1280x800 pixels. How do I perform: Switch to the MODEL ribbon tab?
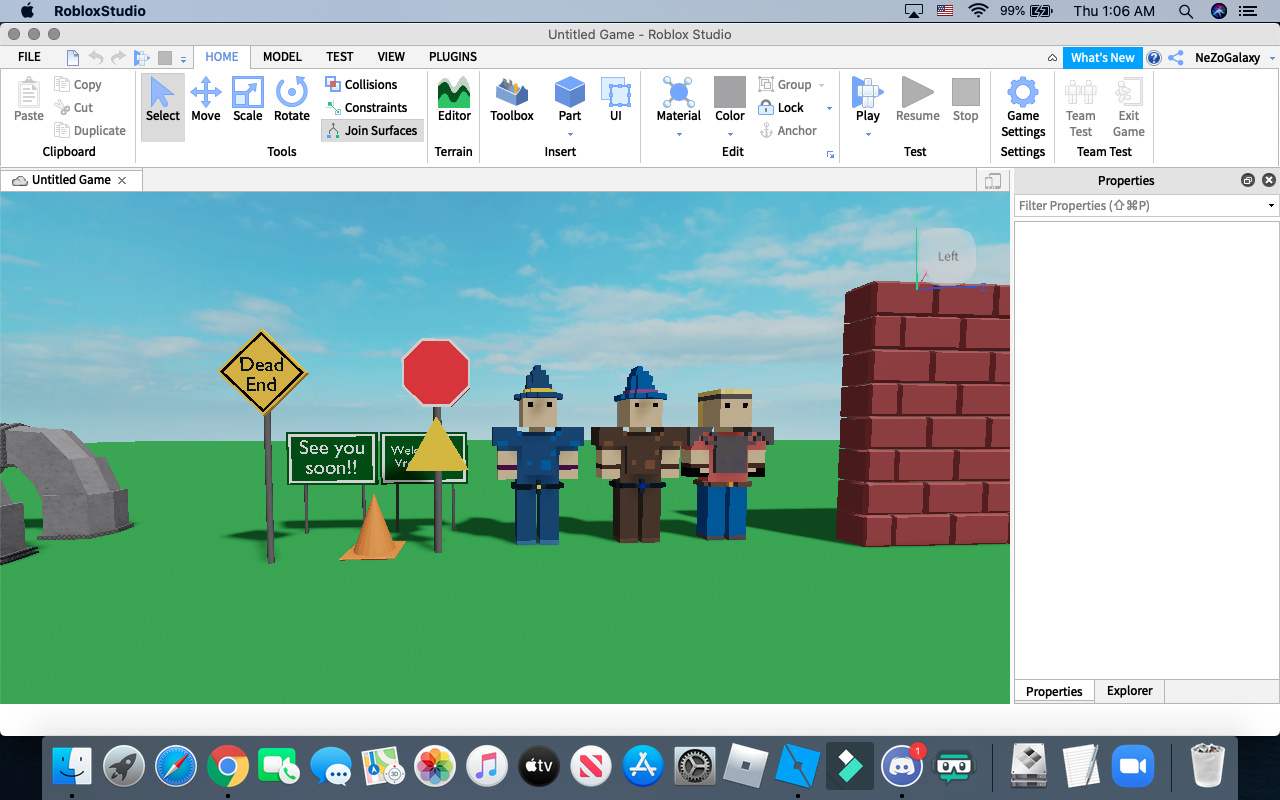281,57
